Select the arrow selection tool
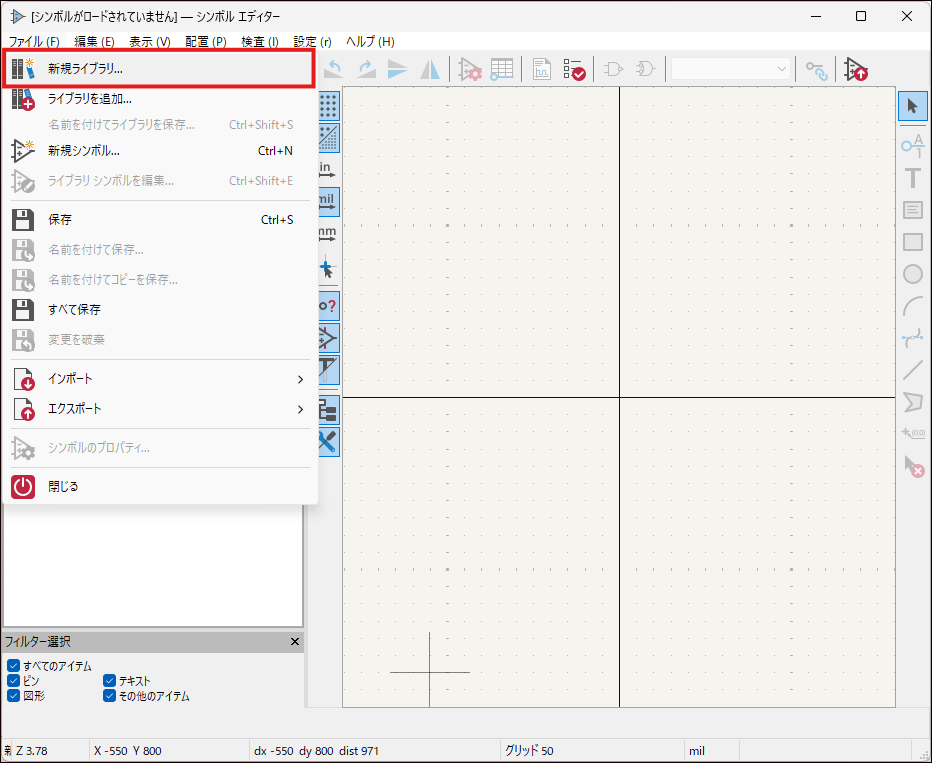 coord(912,106)
